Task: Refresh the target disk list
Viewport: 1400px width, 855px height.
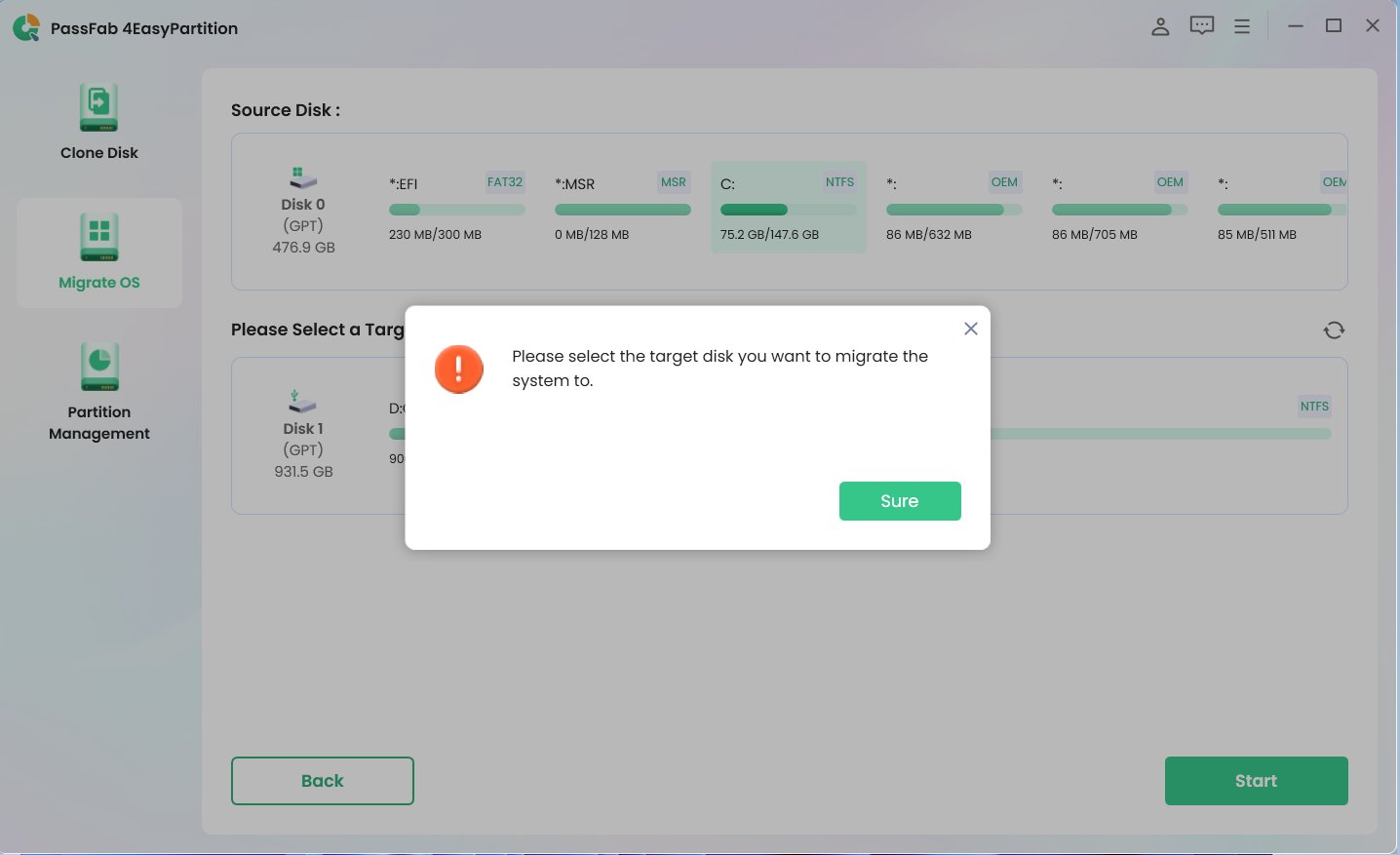Action: 1333,330
